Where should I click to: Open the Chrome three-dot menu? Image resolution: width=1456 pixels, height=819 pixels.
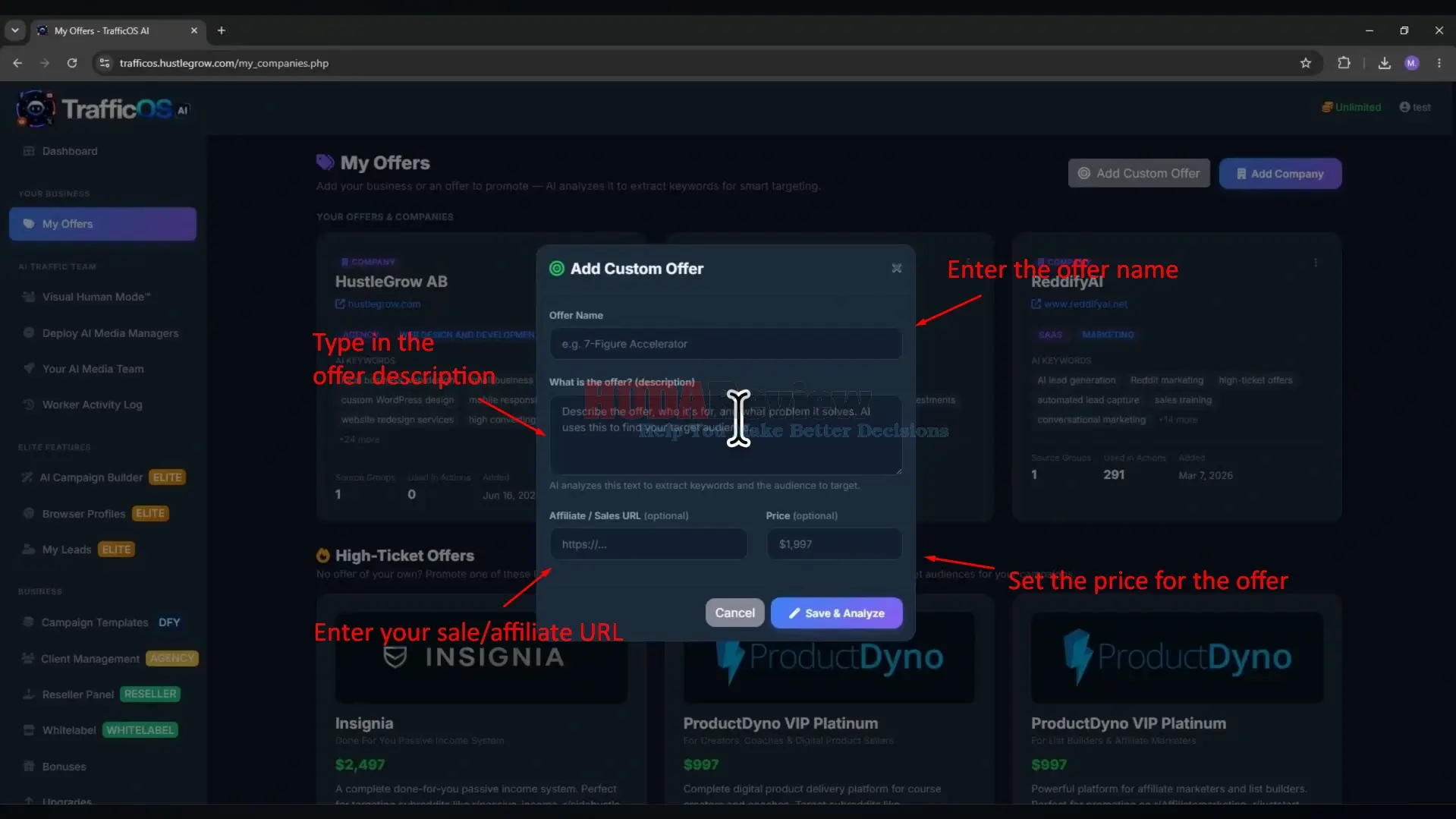pos(1439,63)
